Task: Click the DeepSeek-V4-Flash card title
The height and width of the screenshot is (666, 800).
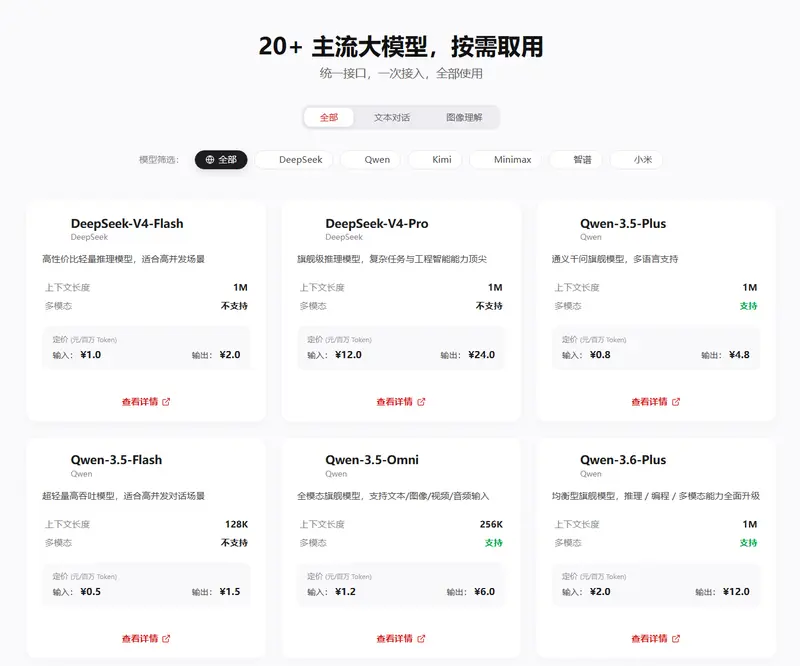Action: tap(127, 224)
